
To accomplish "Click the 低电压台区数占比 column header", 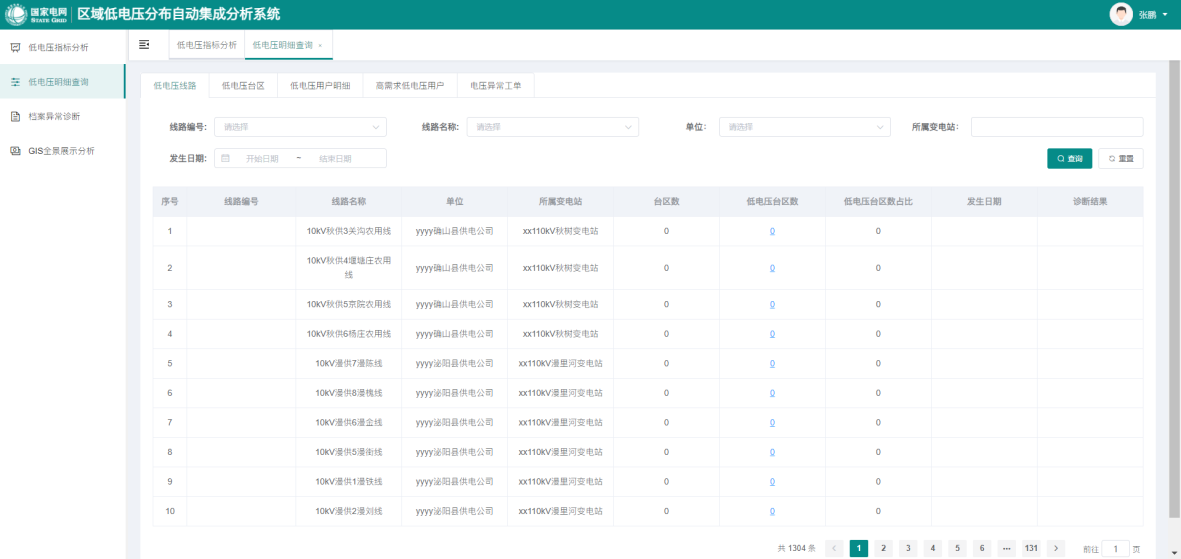I will [x=878, y=201].
